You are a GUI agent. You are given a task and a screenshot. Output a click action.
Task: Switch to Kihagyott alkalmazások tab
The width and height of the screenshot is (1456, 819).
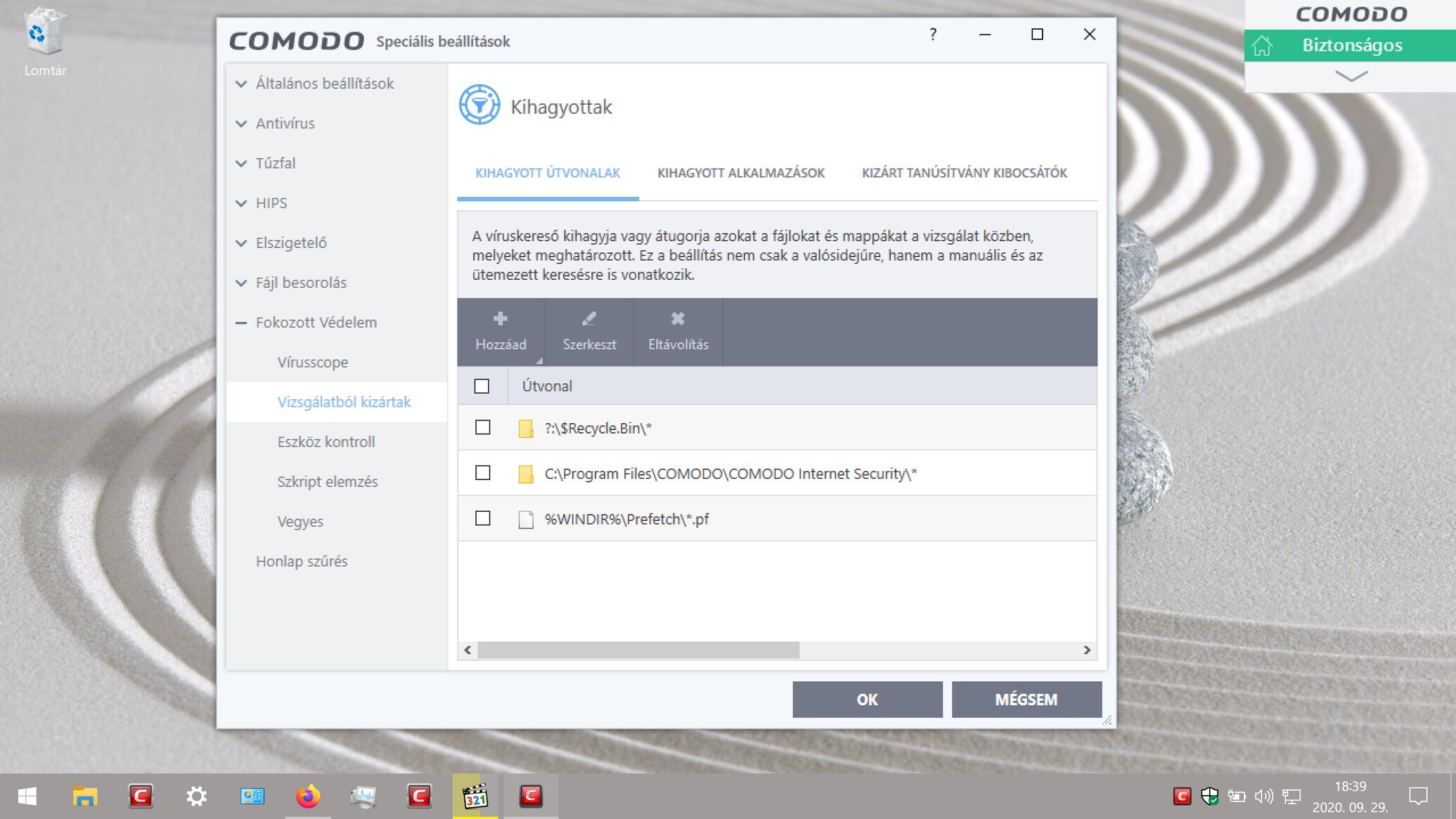tap(741, 173)
